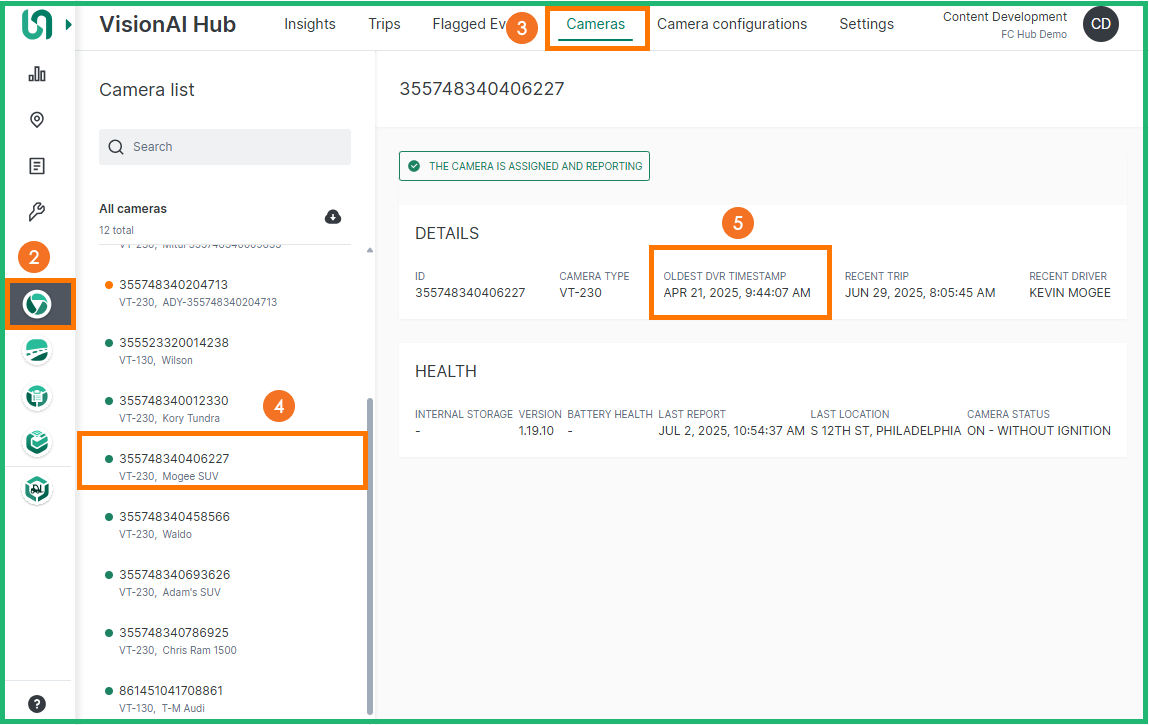This screenshot has width=1149, height=725.
Task: Open the document reports sidebar icon
Action: (37, 166)
